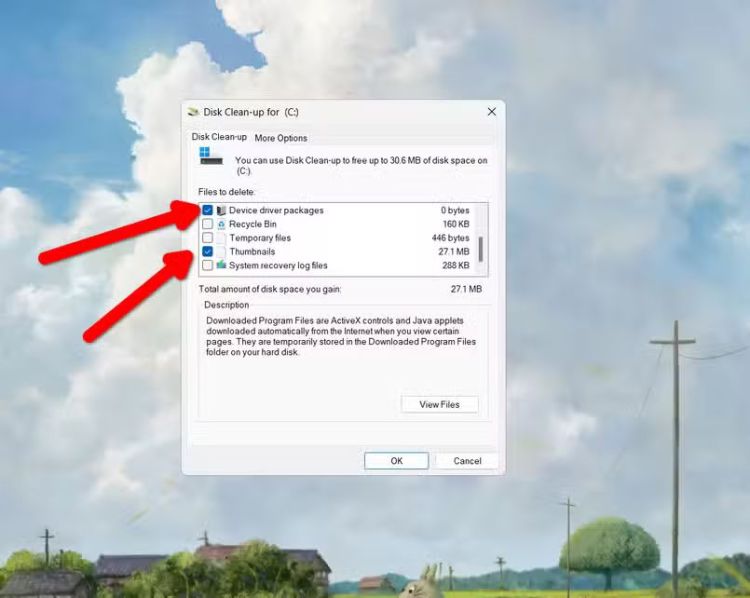Uncheck the Thumbnails checkbox

pyautogui.click(x=207, y=252)
